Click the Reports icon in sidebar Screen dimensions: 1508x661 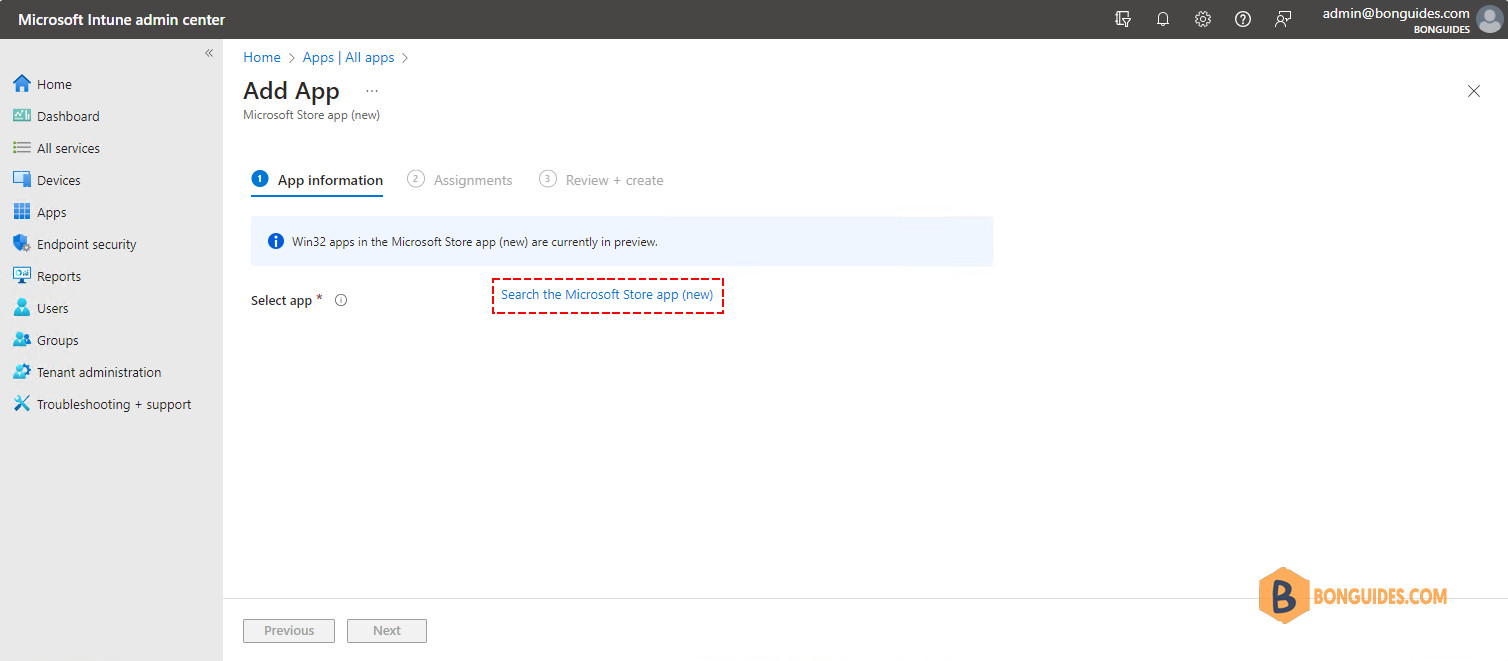(x=22, y=276)
